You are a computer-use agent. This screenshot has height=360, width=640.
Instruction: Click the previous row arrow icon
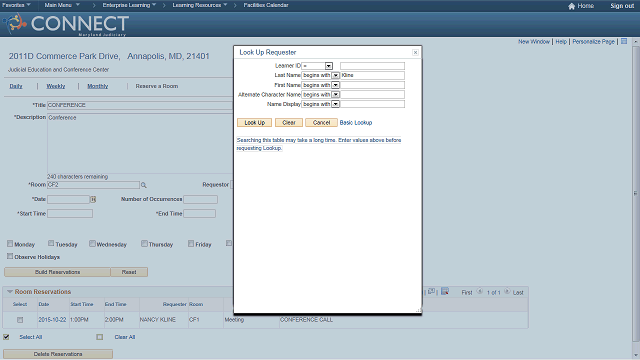click(480, 292)
